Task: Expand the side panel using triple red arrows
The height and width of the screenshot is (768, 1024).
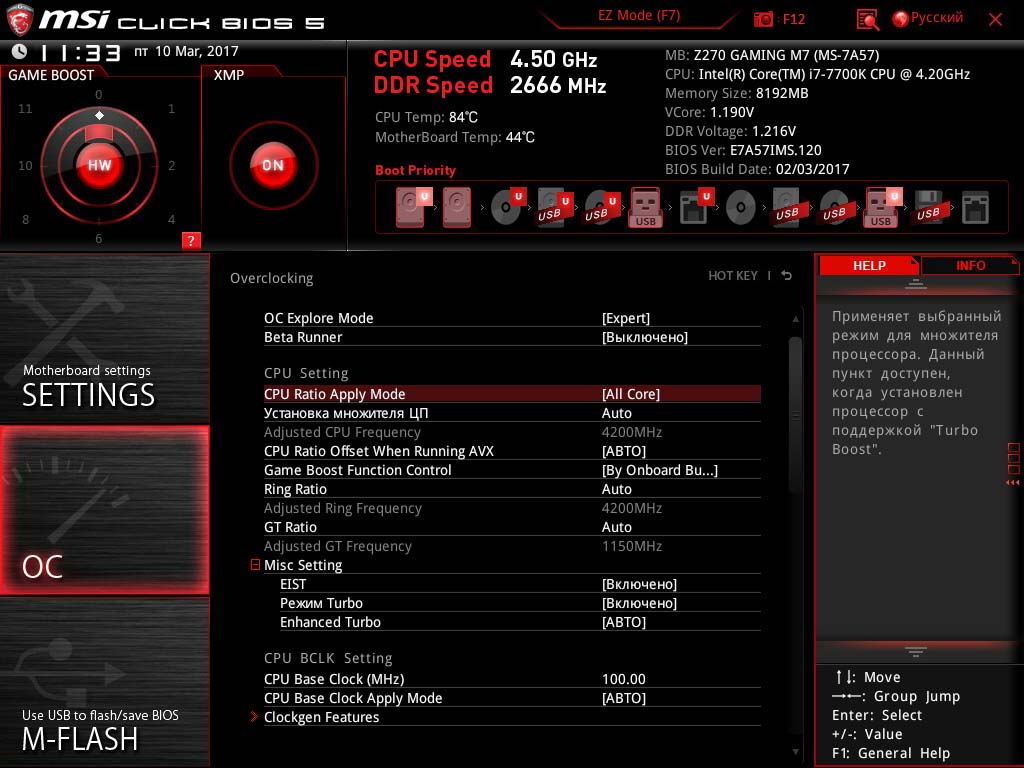Action: coord(1013,483)
